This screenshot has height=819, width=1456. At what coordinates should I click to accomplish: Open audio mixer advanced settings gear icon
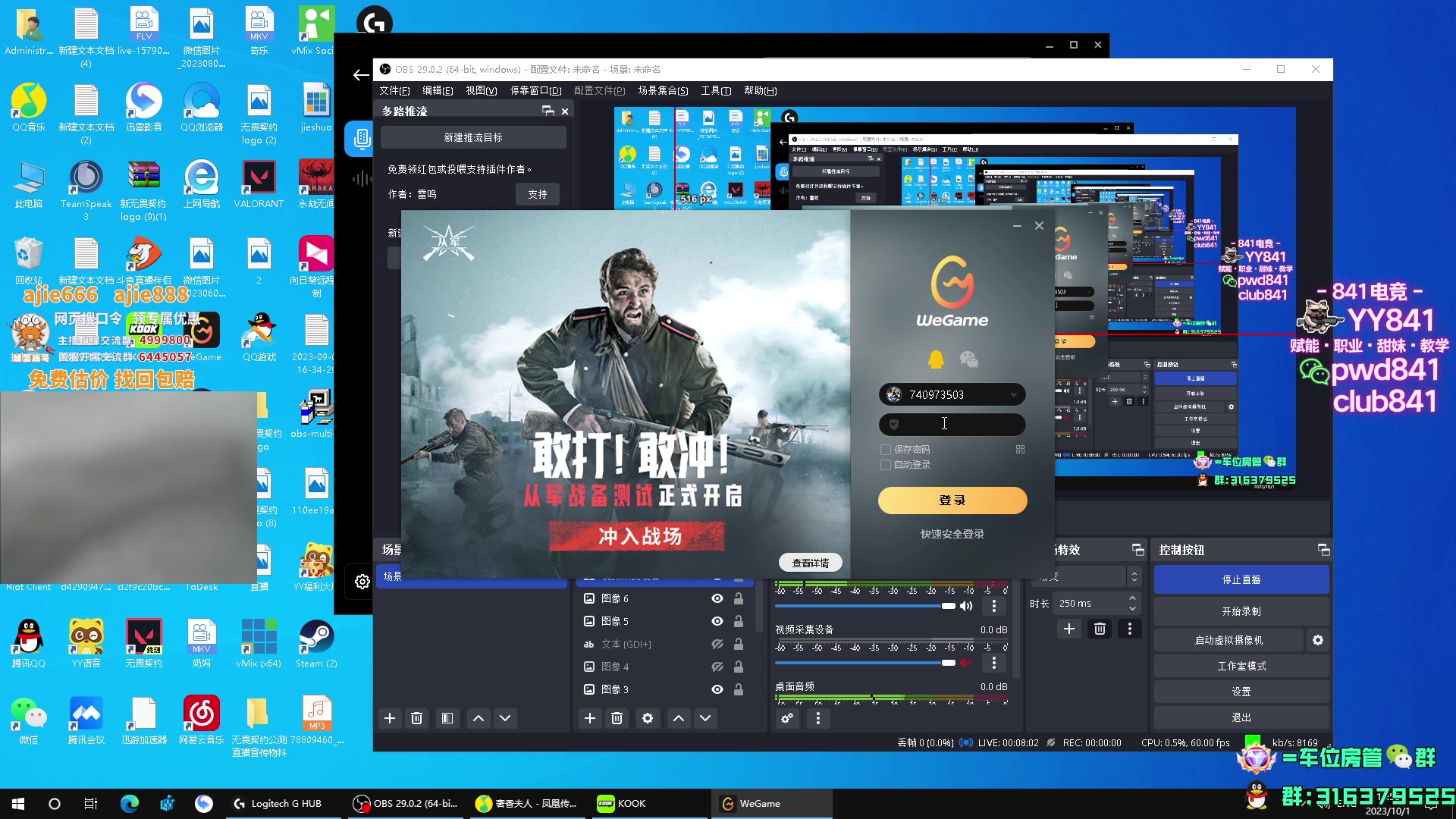(x=787, y=718)
